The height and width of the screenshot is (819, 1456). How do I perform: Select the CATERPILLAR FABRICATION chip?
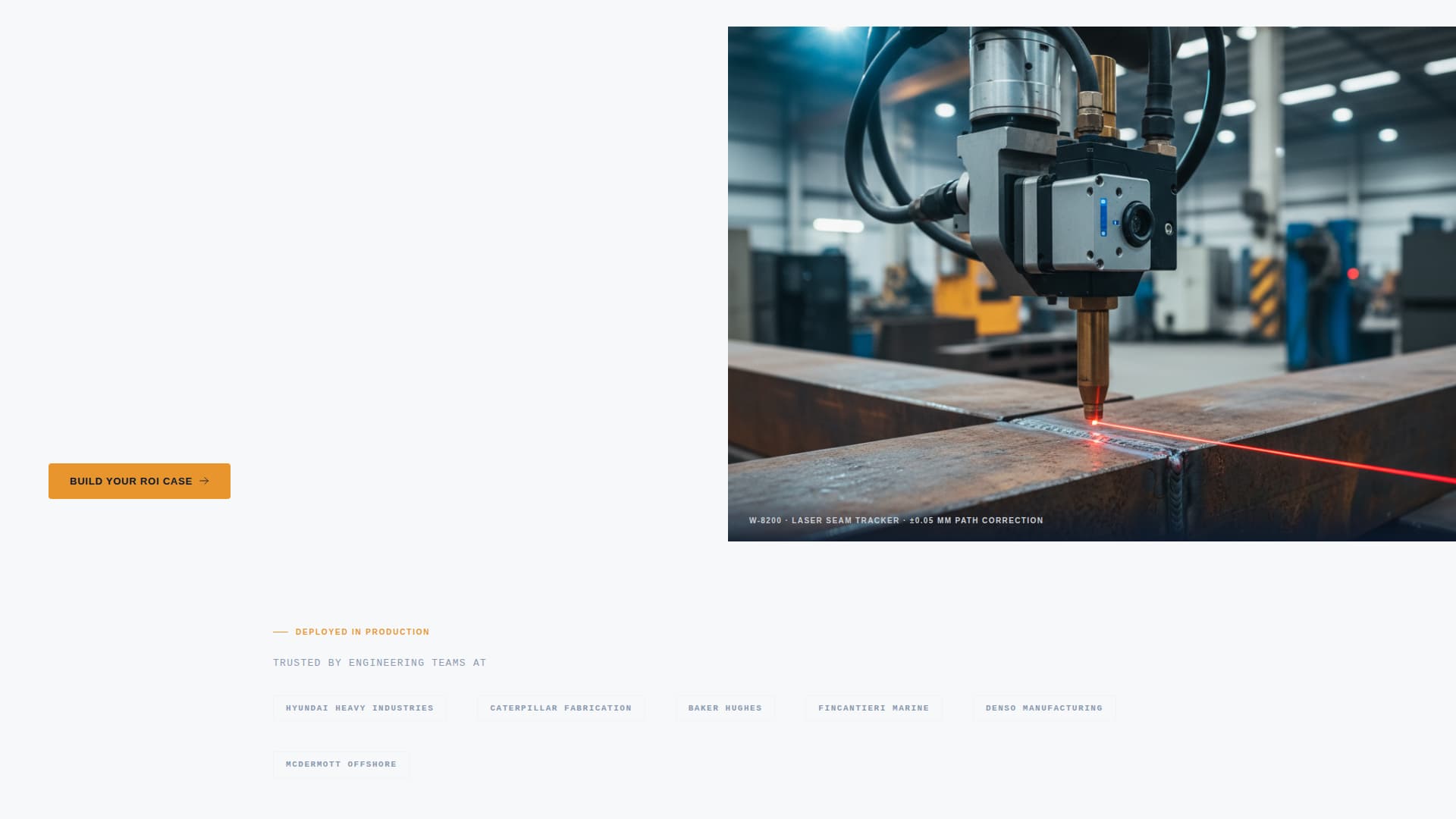[x=560, y=708]
